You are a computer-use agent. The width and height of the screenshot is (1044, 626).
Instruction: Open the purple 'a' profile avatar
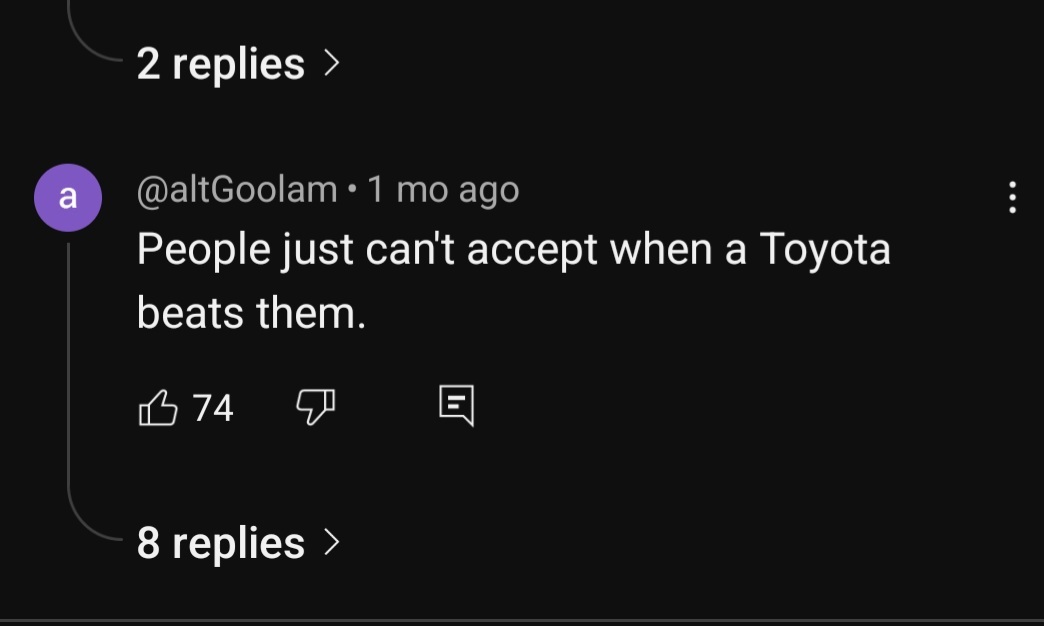coord(68,198)
